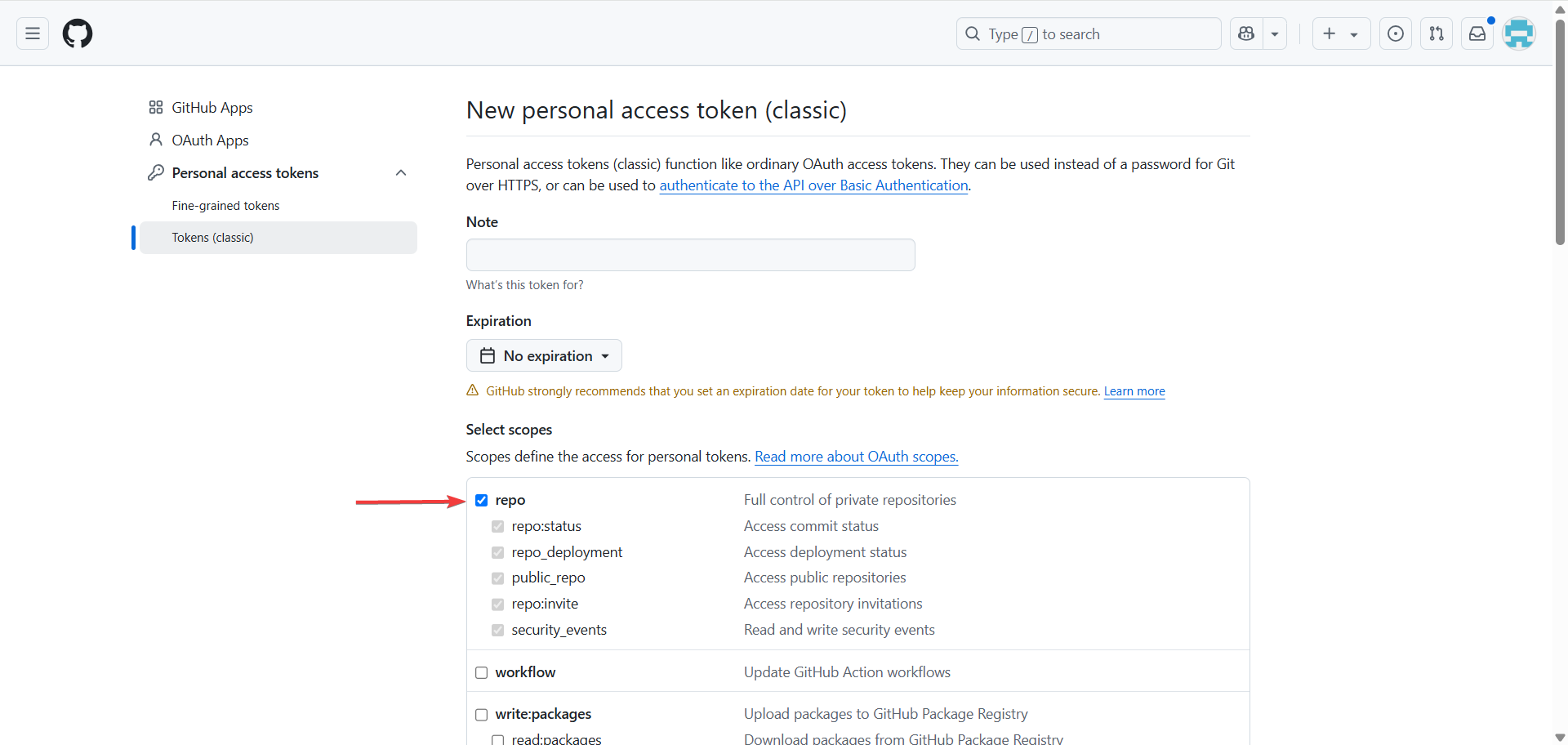Open GitHub Copilot chat from the header
The width and height of the screenshot is (1568, 745).
tap(1245, 33)
